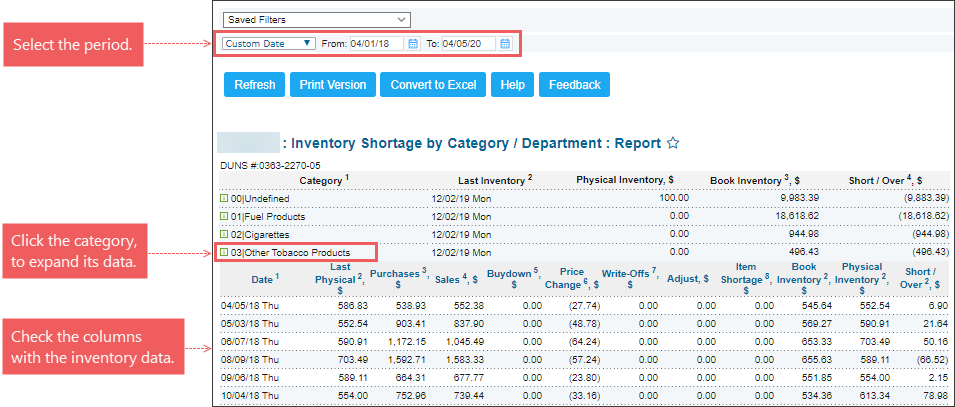This screenshot has height=407, width=955.
Task: Click Physical Inventory value 613.34
Action: (x=876, y=395)
